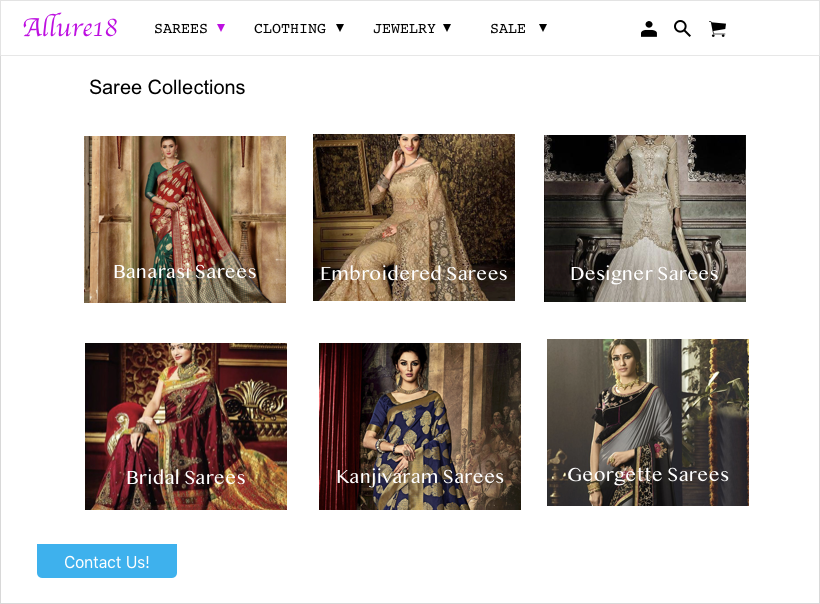Click the Saree Collections heading
Image resolution: width=820 pixels, height=604 pixels.
coord(166,88)
